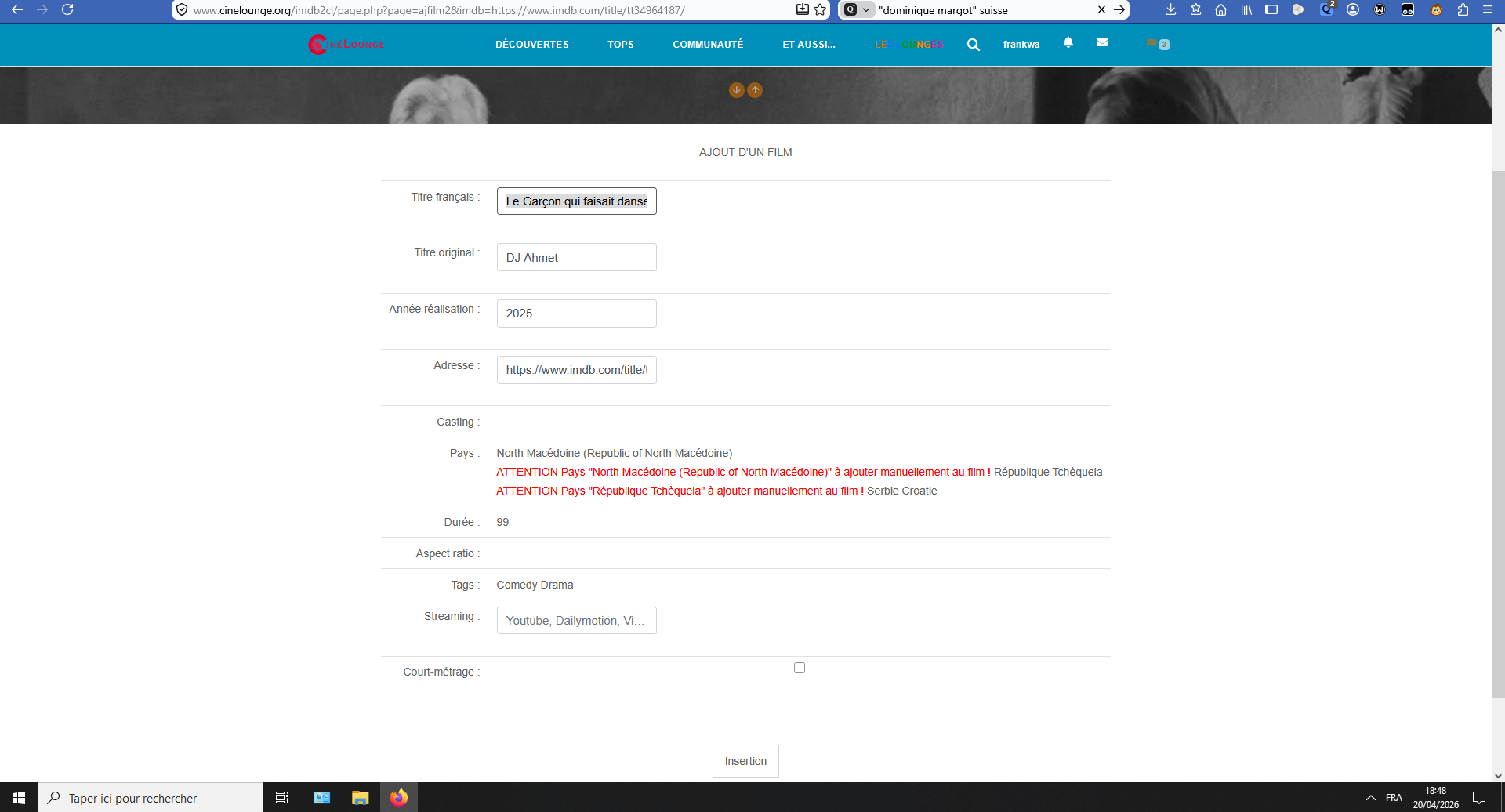Check the Court-métrage checkbox

click(800, 668)
